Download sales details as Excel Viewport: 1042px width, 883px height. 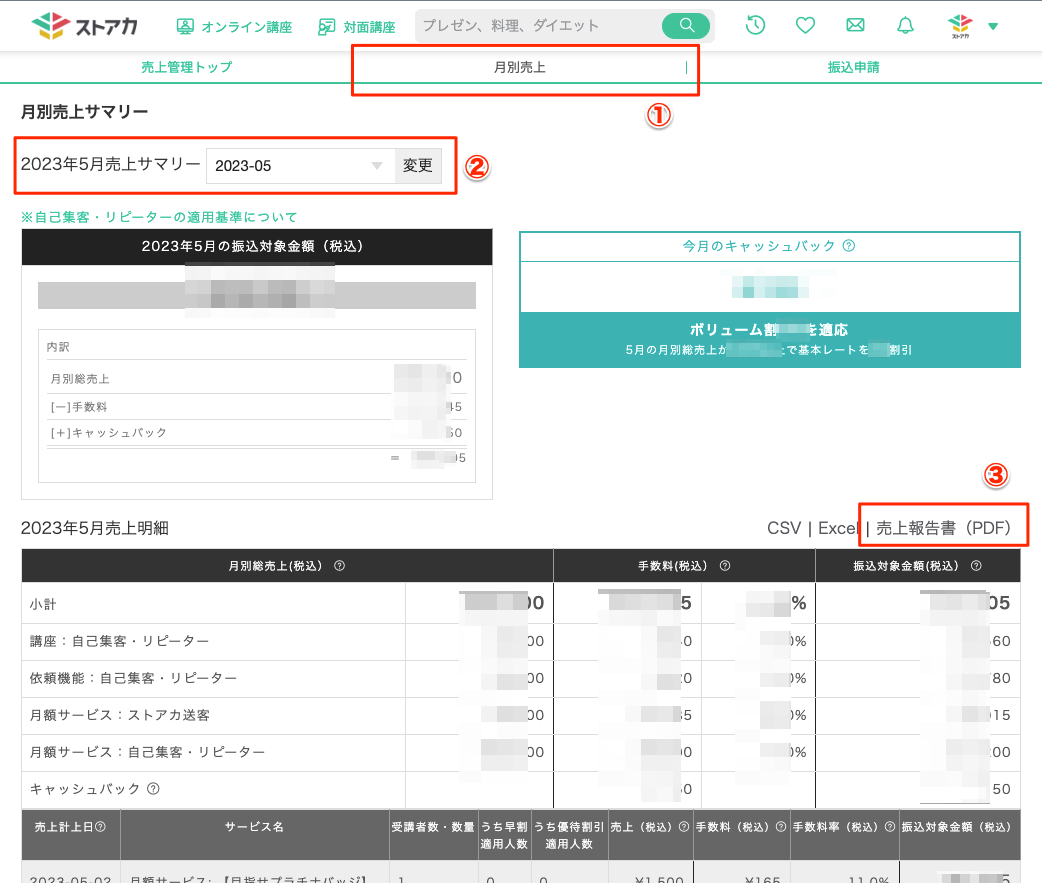(839, 528)
